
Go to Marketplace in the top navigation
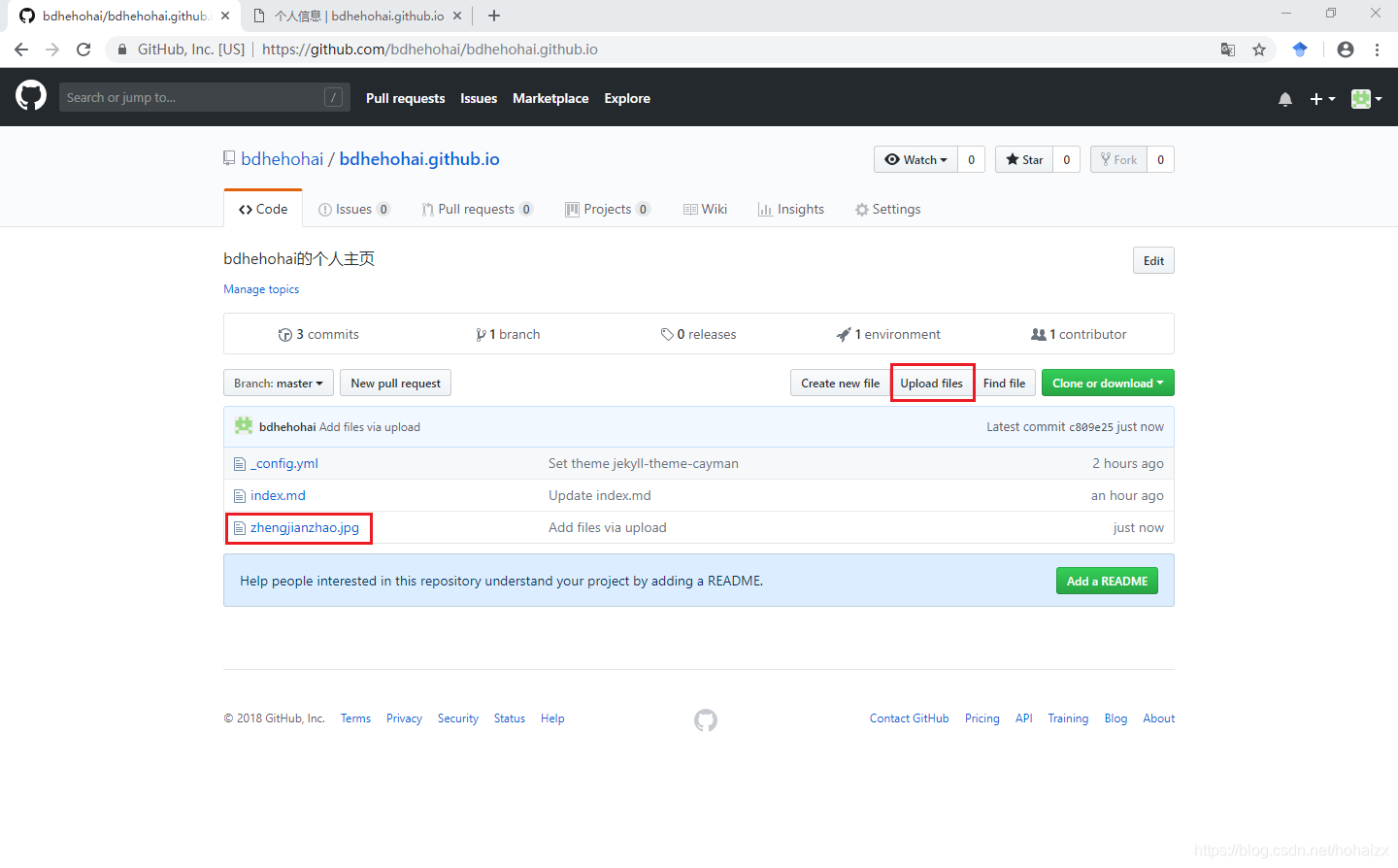(550, 98)
